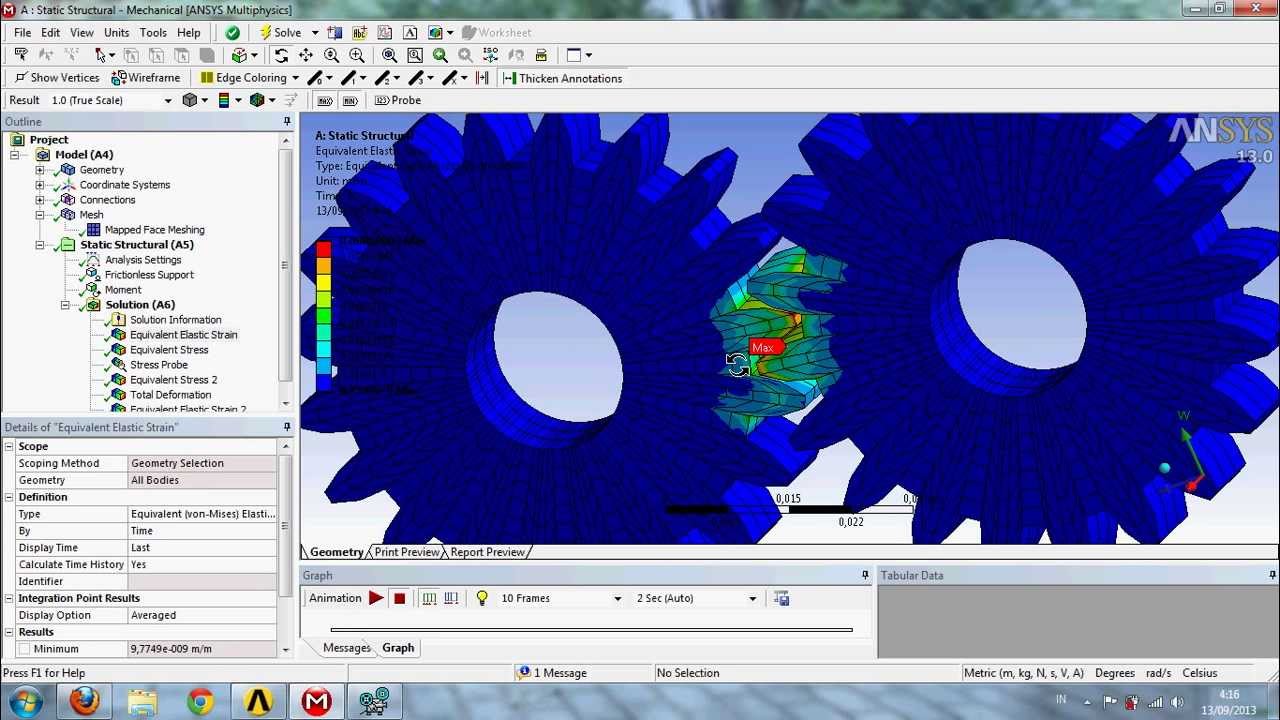
Task: Switch to Print Preview tab
Action: 406,552
